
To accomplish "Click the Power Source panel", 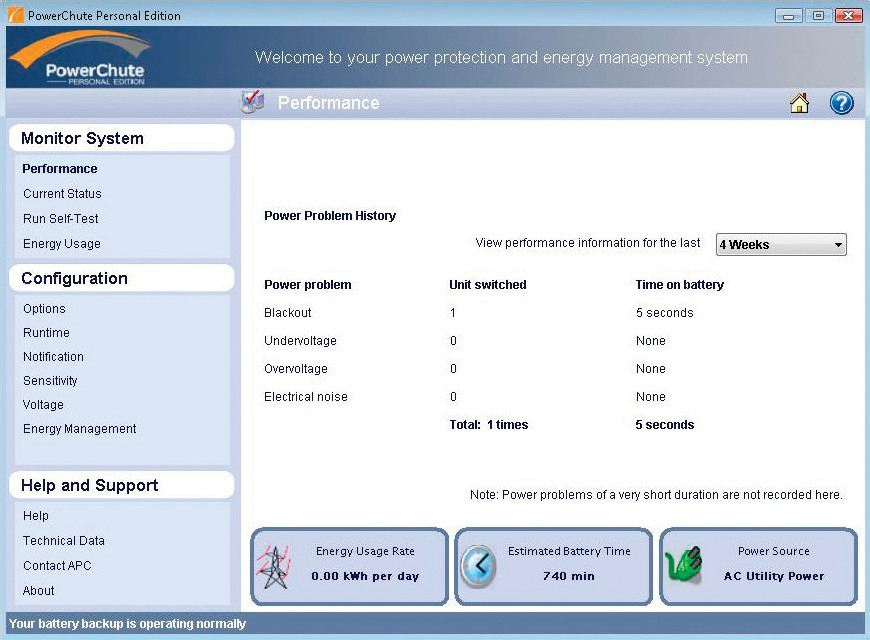I will tap(758, 566).
